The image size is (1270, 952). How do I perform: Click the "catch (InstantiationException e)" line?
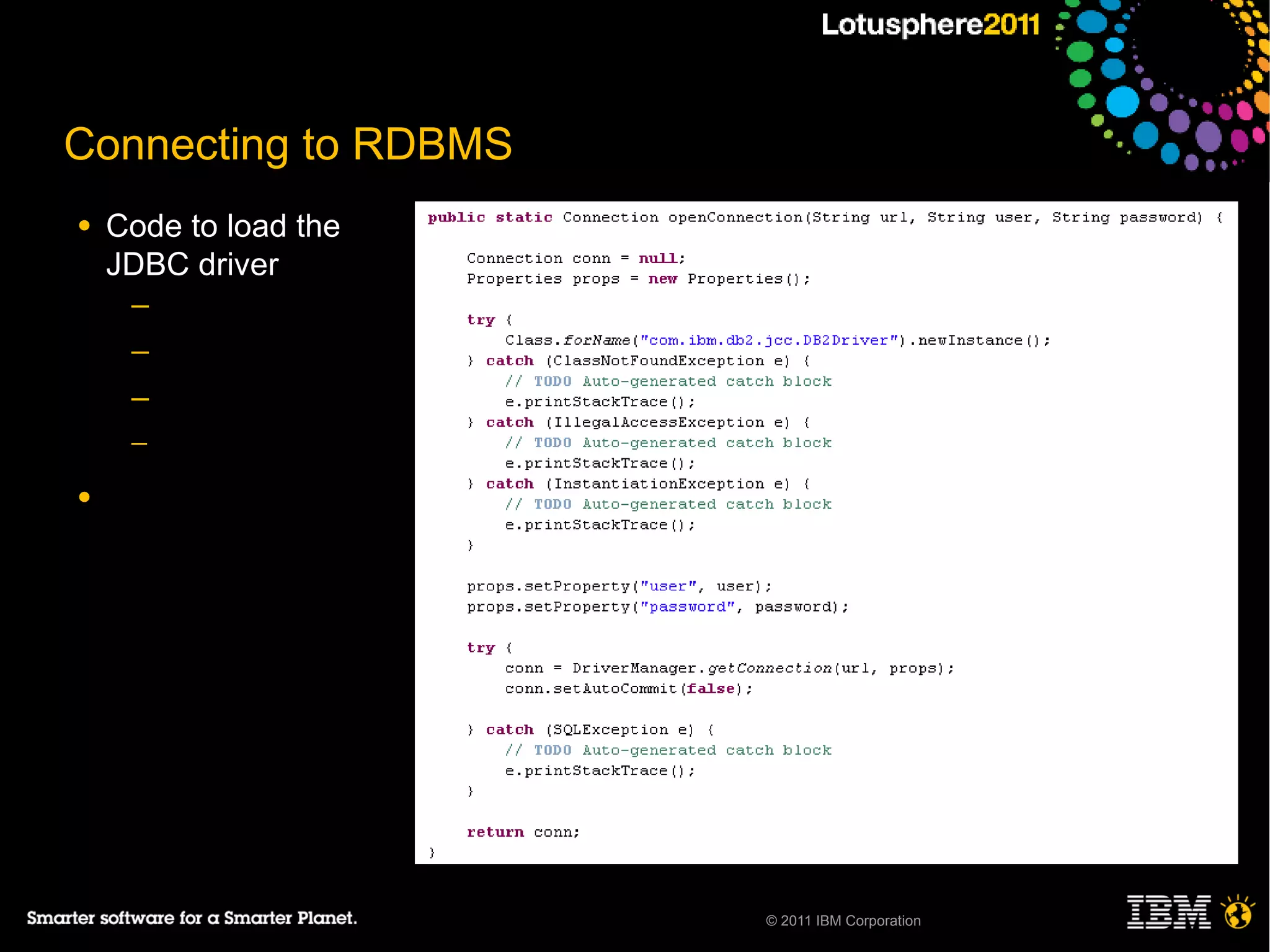coord(639,484)
